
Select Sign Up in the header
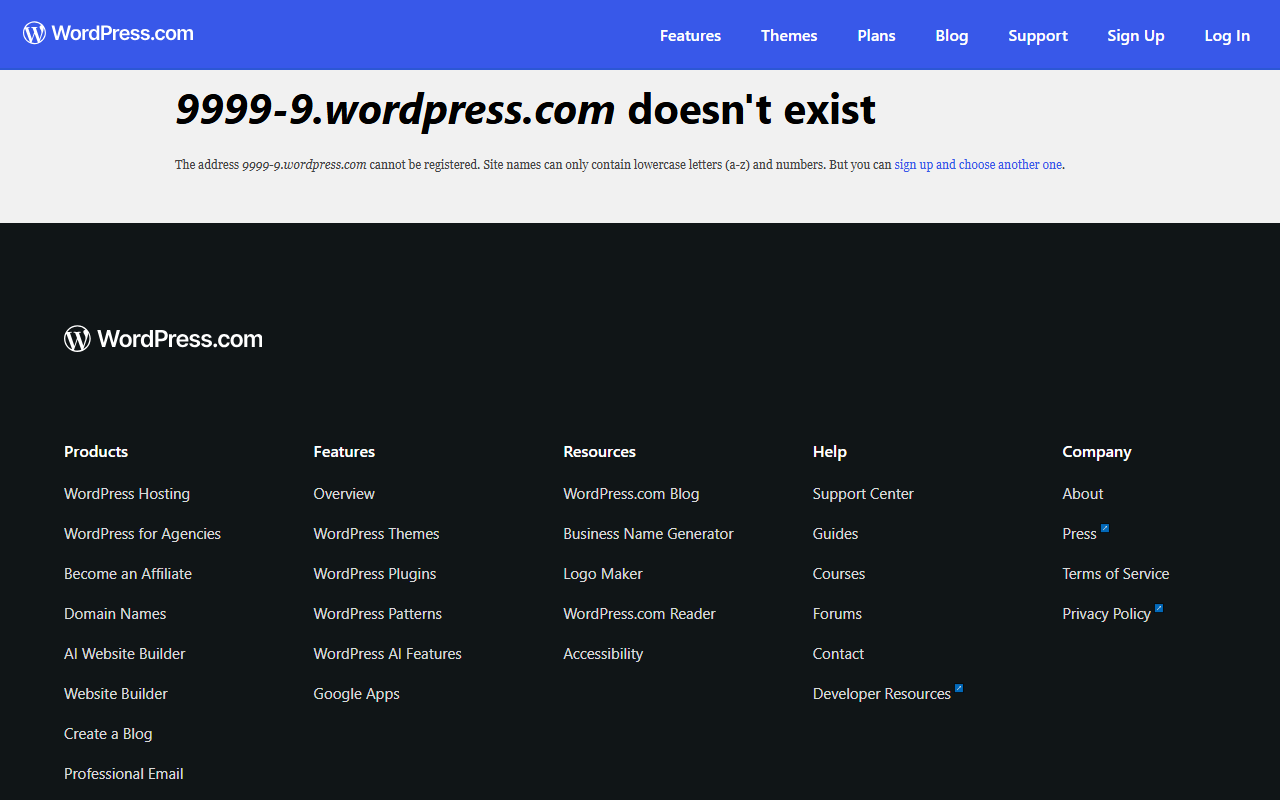click(1136, 35)
